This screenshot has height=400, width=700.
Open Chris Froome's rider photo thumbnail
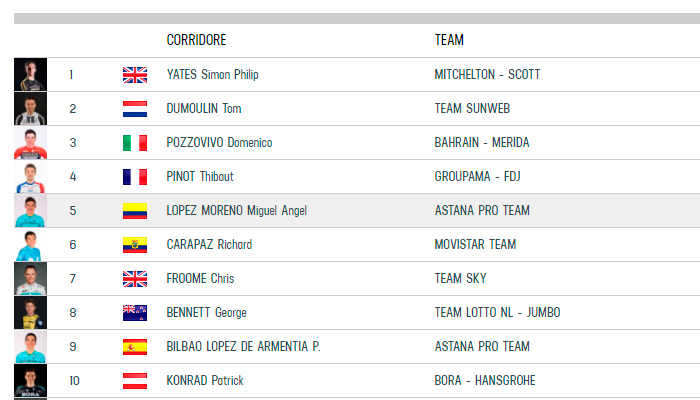(x=30, y=279)
